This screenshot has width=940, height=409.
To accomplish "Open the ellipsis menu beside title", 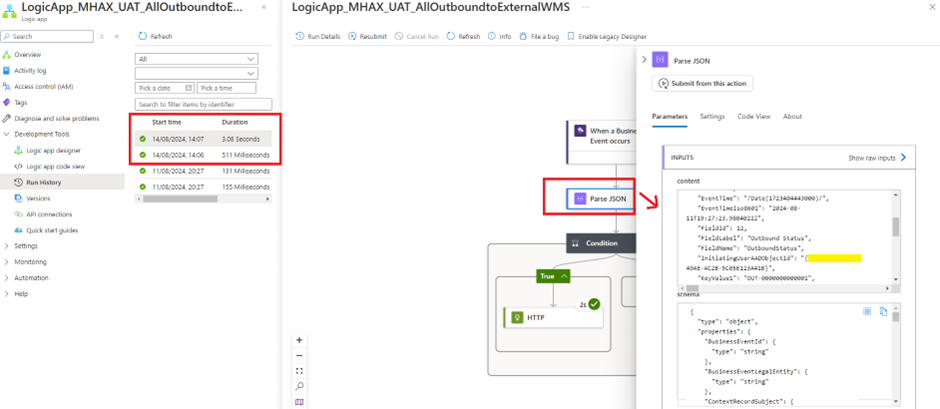I will pos(586,7).
